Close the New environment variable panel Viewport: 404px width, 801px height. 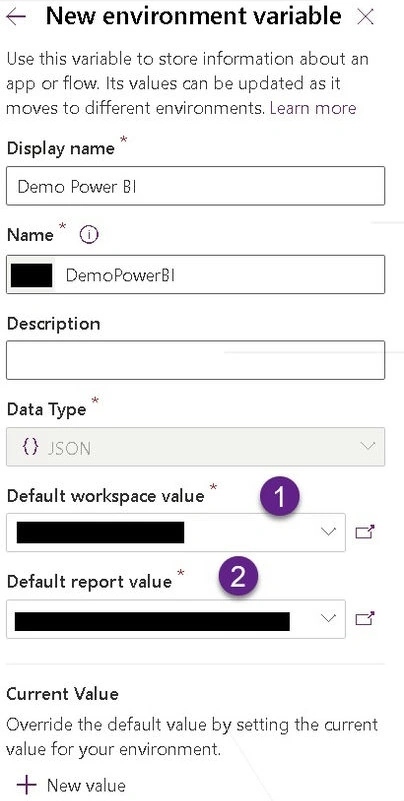coord(365,17)
